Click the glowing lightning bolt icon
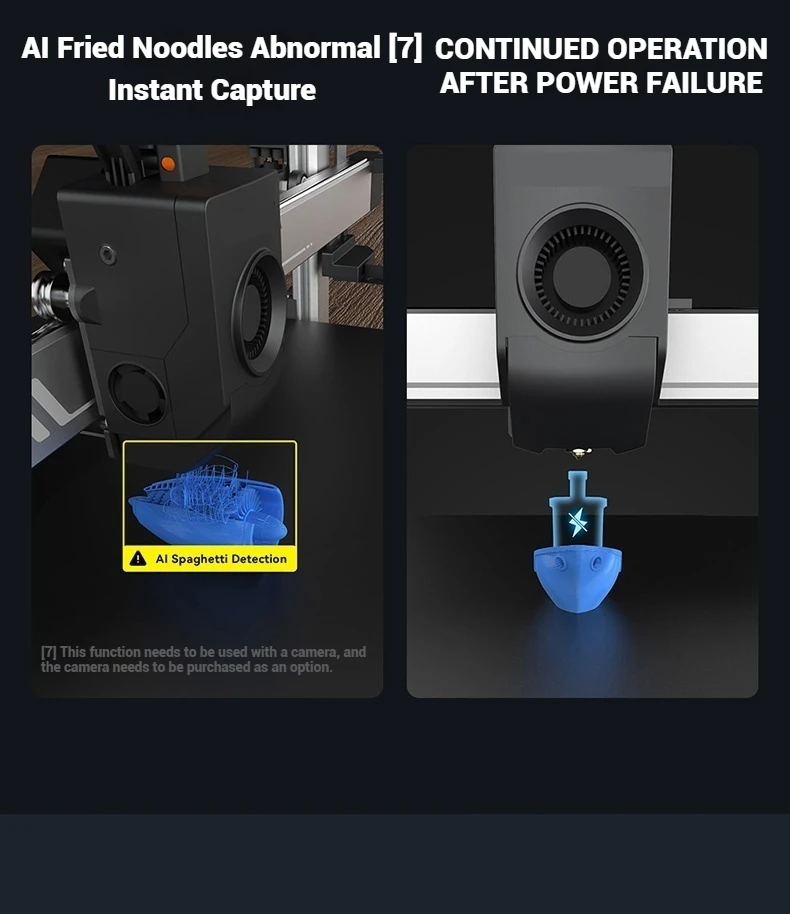The image size is (790, 914). (578, 522)
